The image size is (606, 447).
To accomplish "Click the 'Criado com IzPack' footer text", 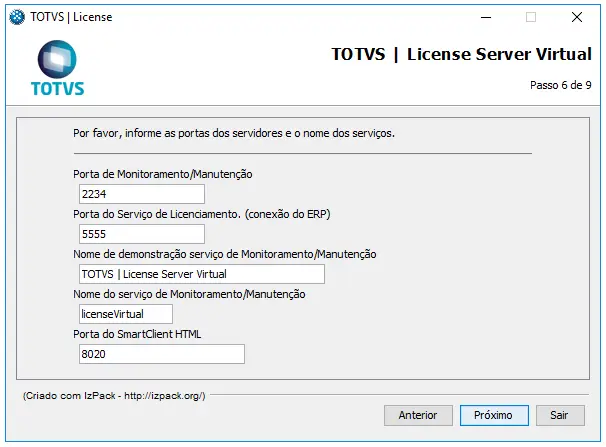I will click(x=114, y=396).
